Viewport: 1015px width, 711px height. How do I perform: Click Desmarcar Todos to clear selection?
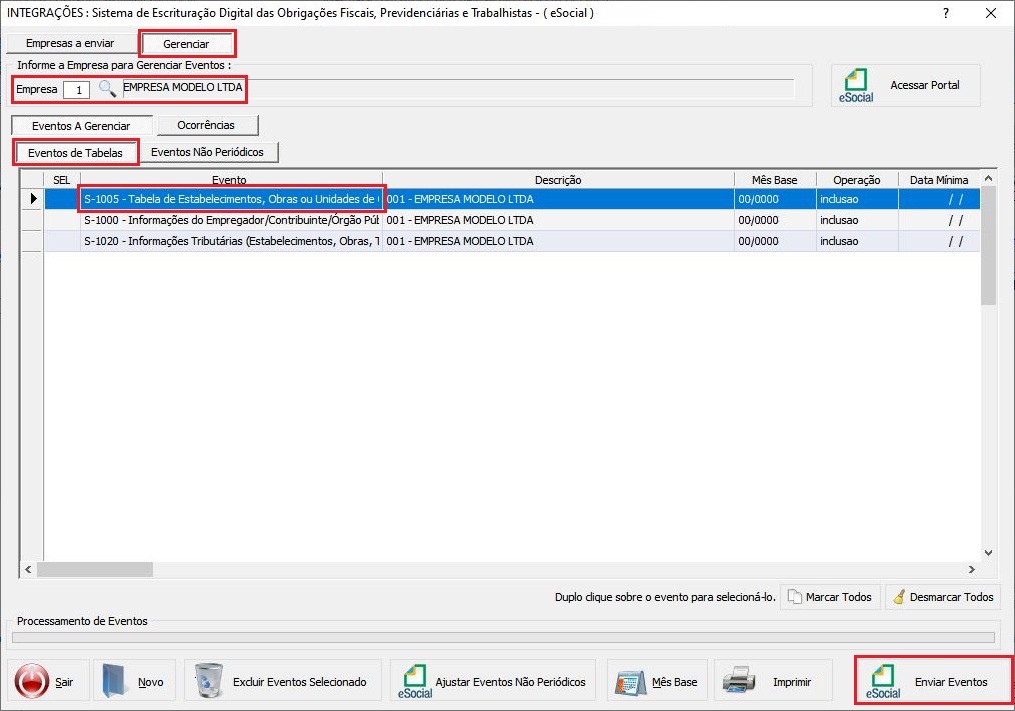click(x=943, y=597)
